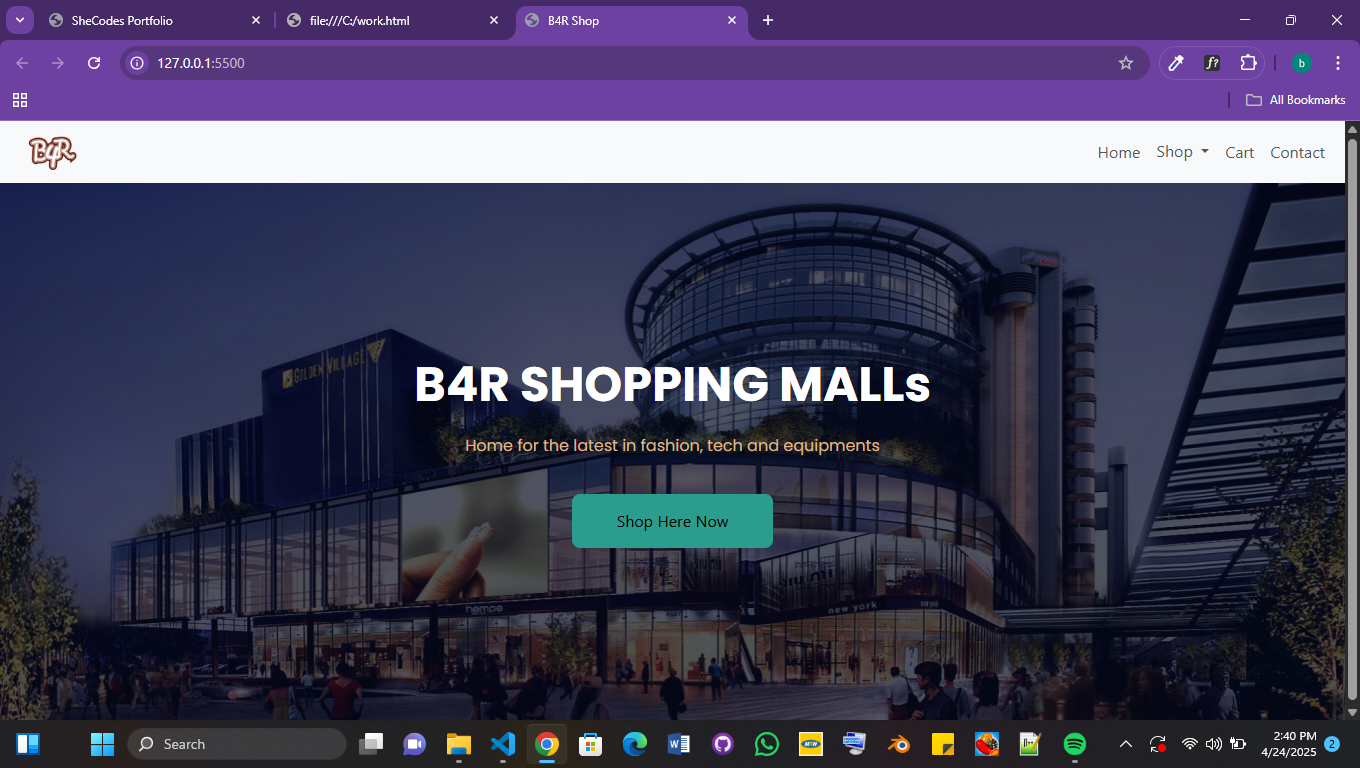Switch to the SheCodes Portfolio tab
The width and height of the screenshot is (1360, 768).
pos(150,20)
